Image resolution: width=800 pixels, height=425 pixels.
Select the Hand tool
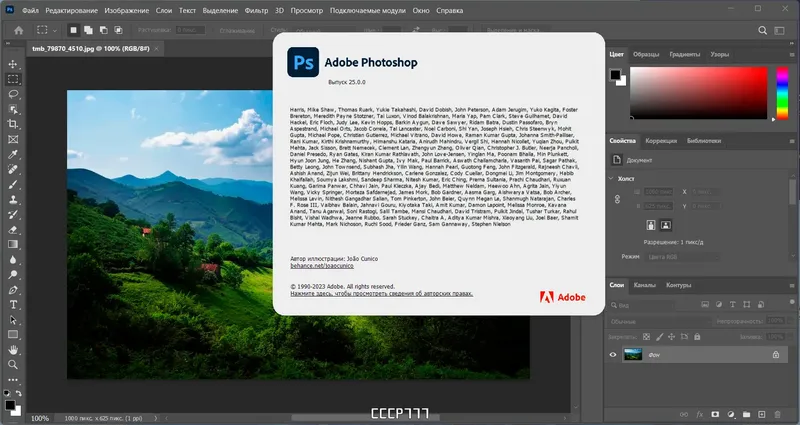coord(13,350)
